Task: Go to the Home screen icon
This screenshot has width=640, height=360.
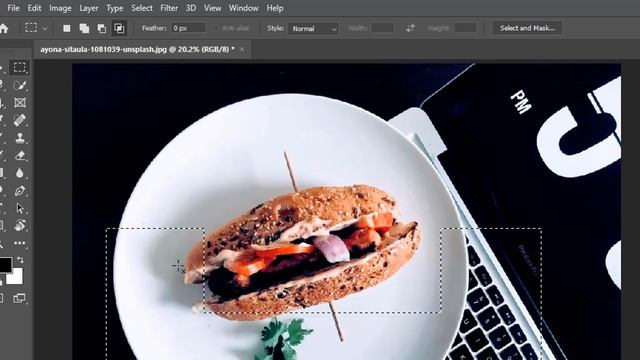Action: coord(4,28)
